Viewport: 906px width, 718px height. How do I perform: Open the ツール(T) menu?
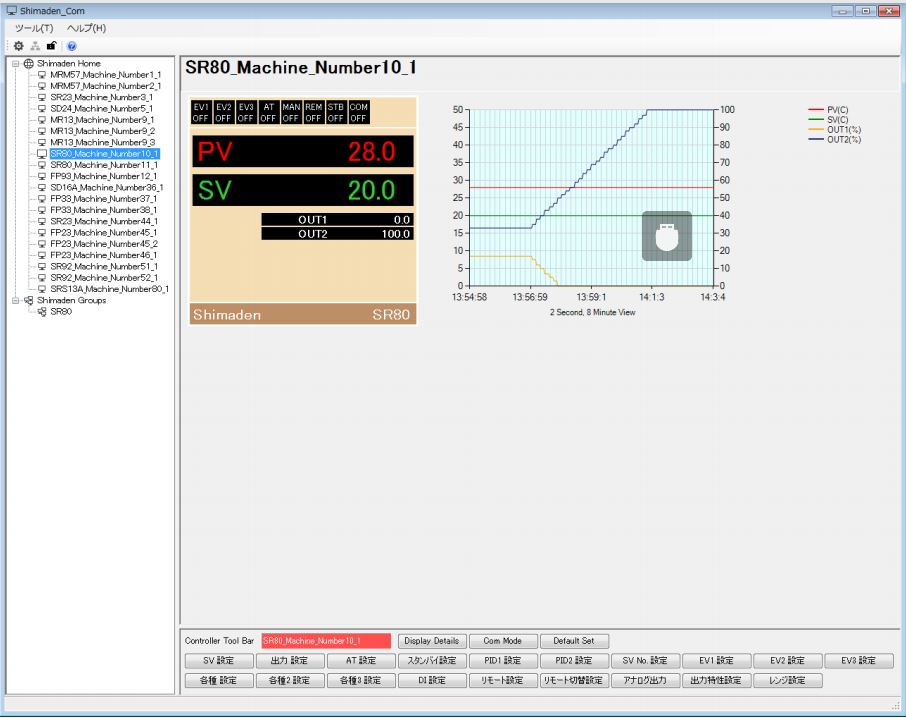point(33,28)
